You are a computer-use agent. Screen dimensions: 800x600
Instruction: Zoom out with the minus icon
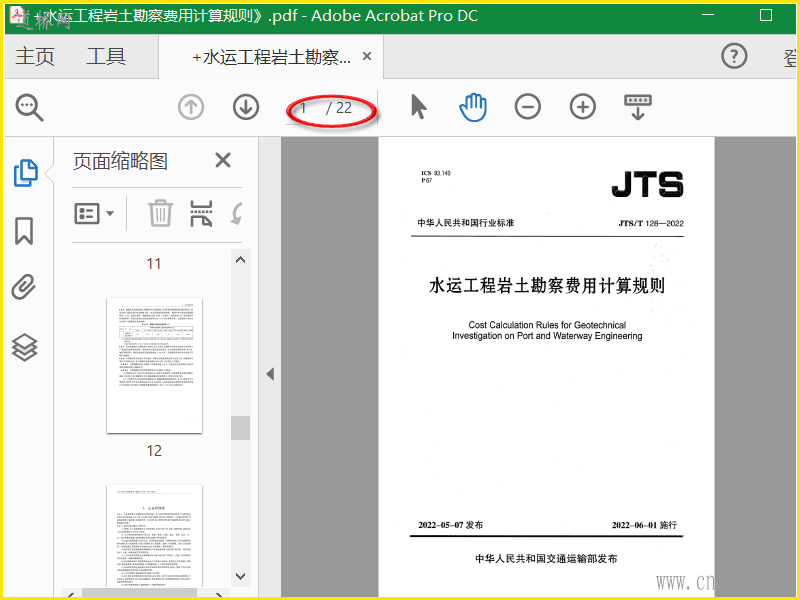[x=528, y=107]
